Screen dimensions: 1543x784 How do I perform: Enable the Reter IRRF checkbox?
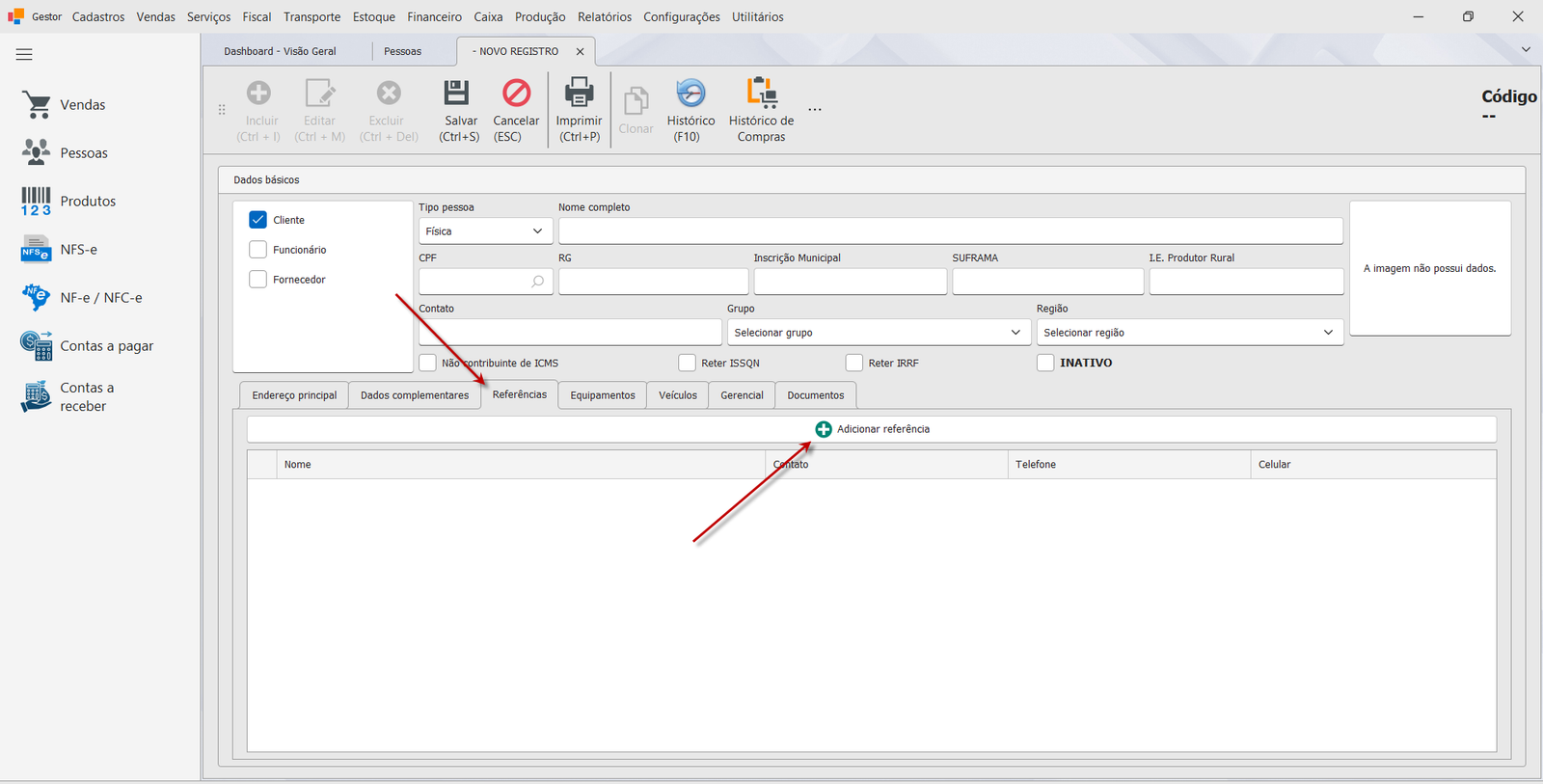[x=853, y=363]
